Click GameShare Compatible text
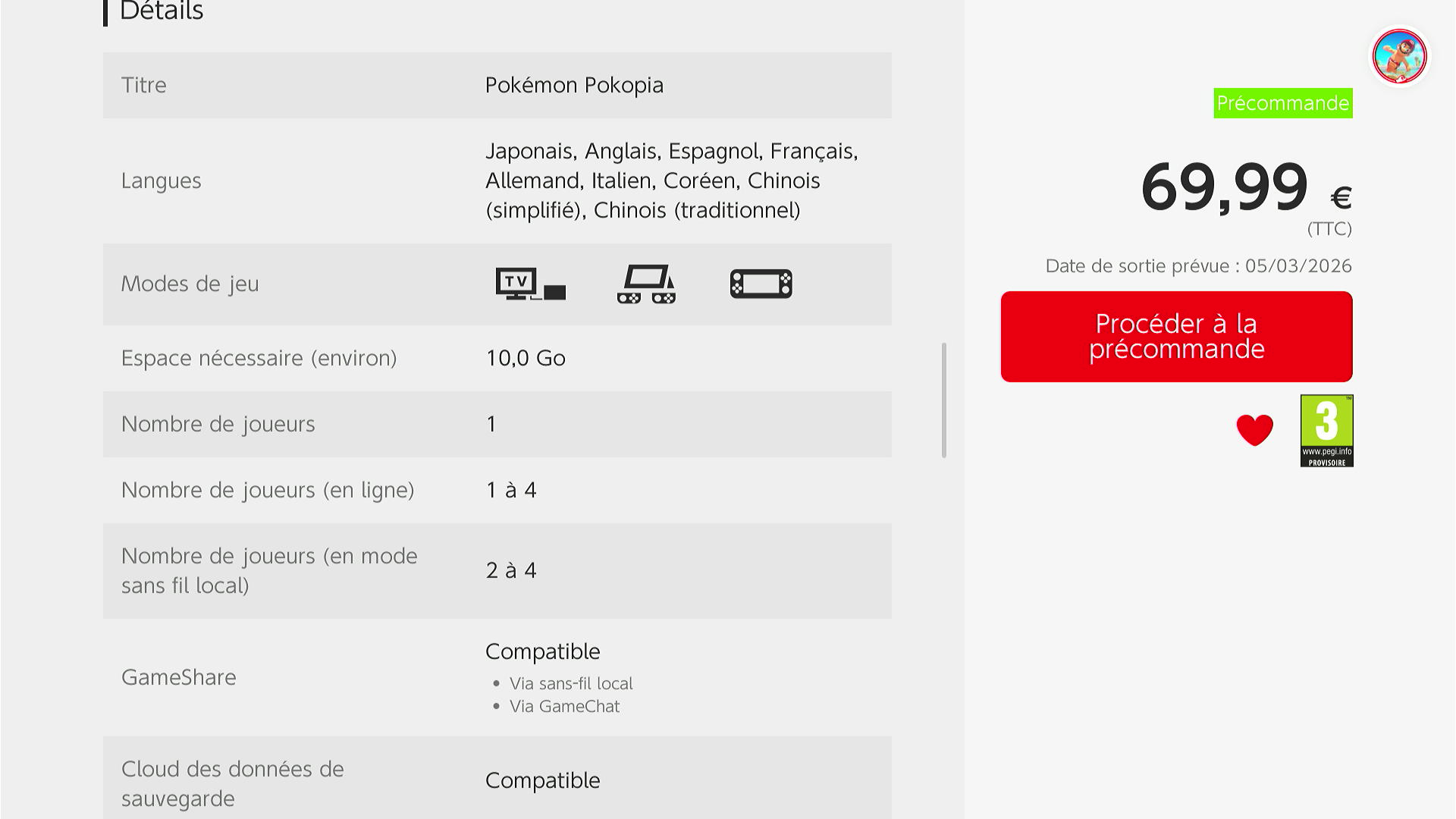Viewport: 1456px width, 819px height. 542,651
